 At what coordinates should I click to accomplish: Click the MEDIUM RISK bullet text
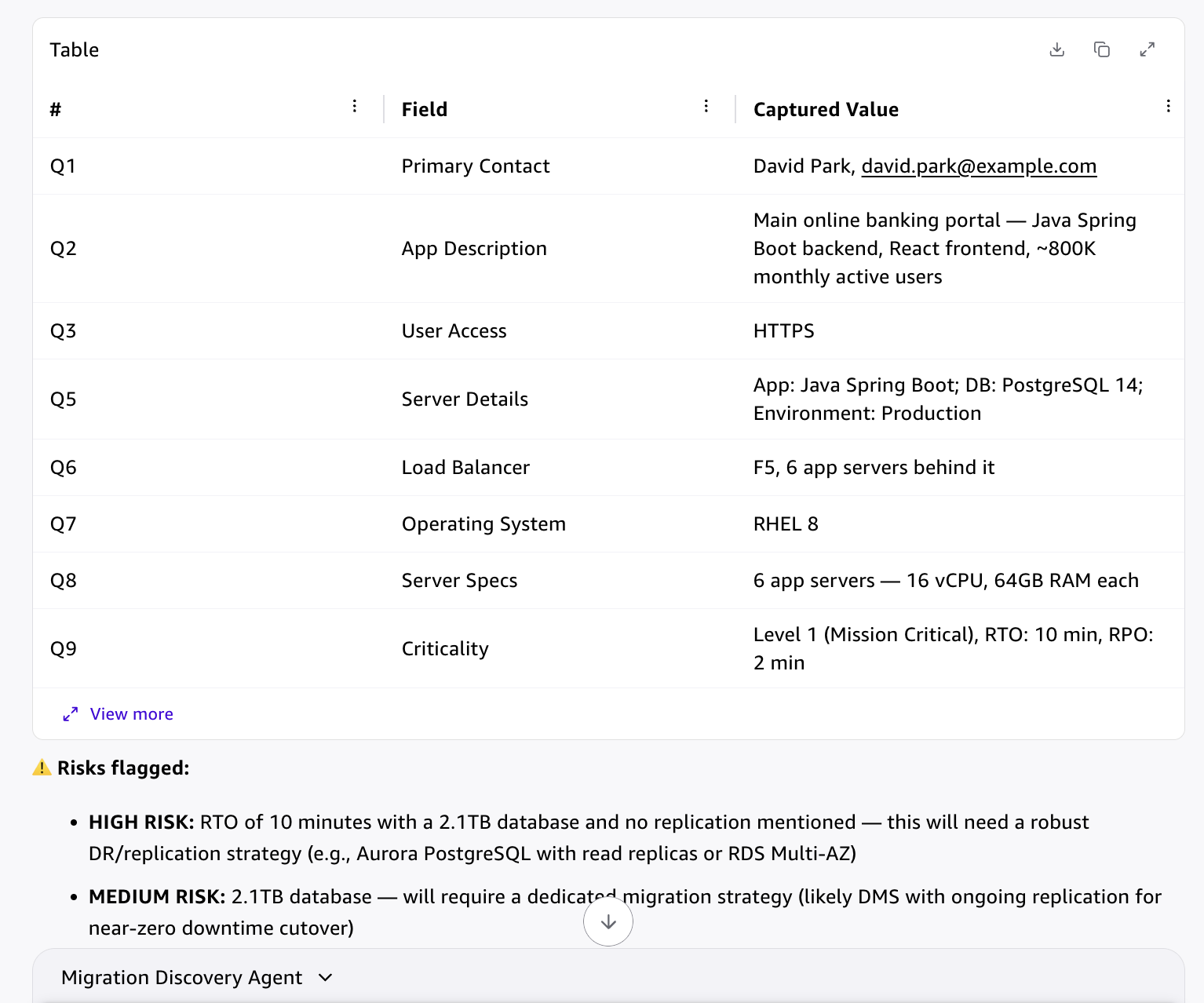(625, 913)
